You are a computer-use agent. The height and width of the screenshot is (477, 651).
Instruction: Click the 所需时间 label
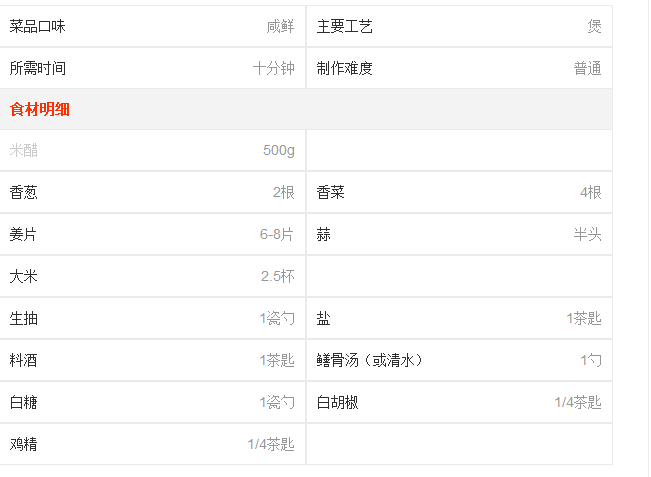point(37,68)
